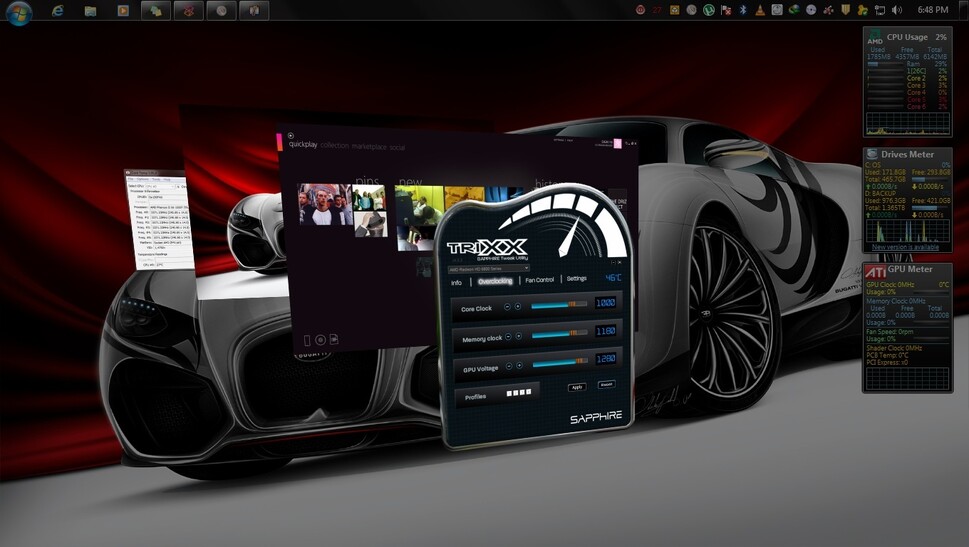Click the Memory clock value field 1180
The height and width of the screenshot is (547, 969).
click(x=606, y=331)
